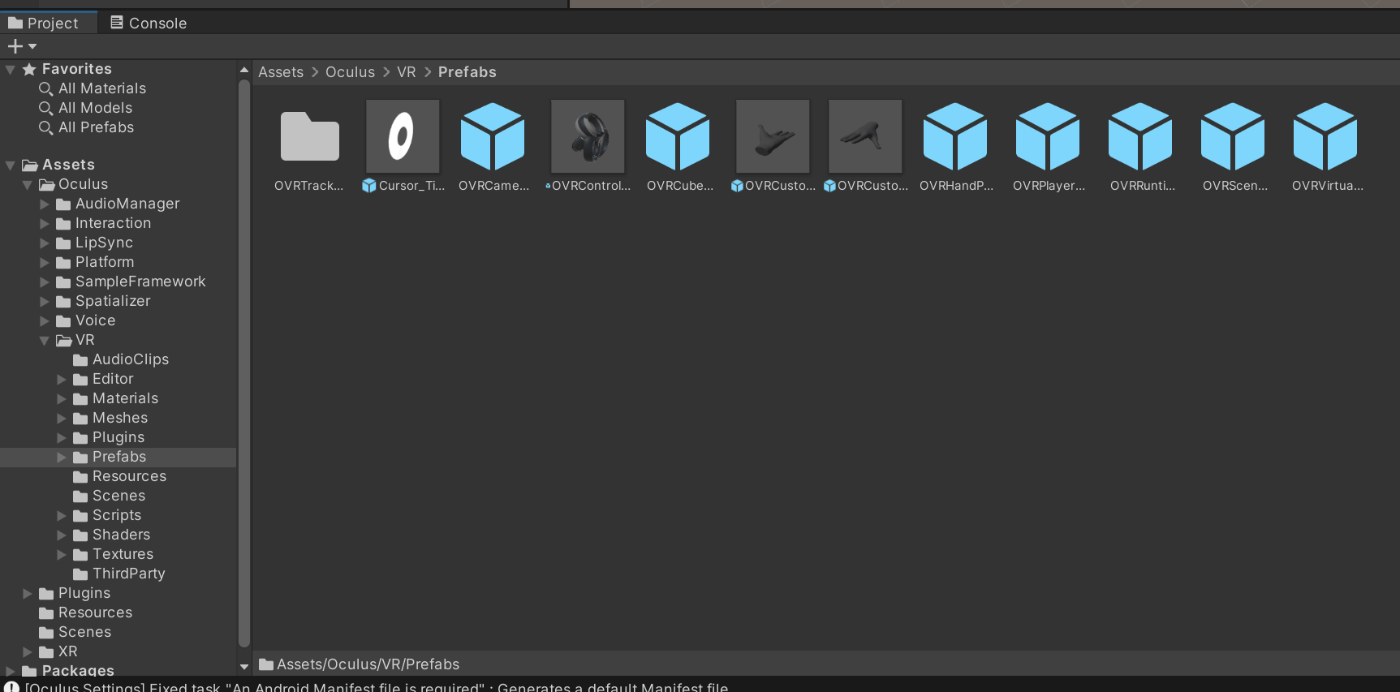The image size is (1400, 692).
Task: Select the OVRRunti... prefab icon
Action: [x=1141, y=137]
